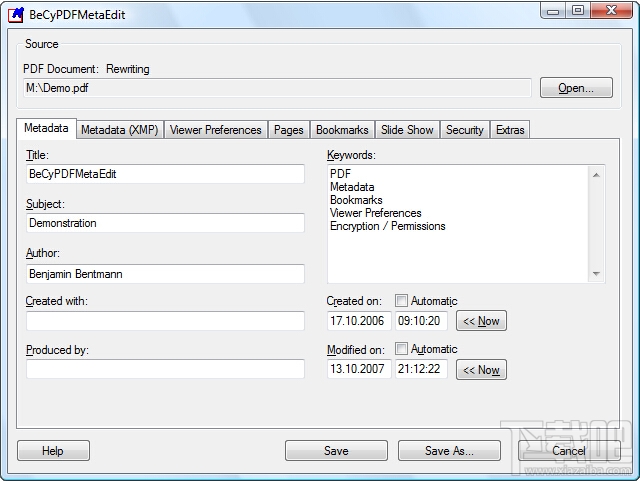Click the empty Produced by field
Screen dimensions: 640x481
click(165, 369)
